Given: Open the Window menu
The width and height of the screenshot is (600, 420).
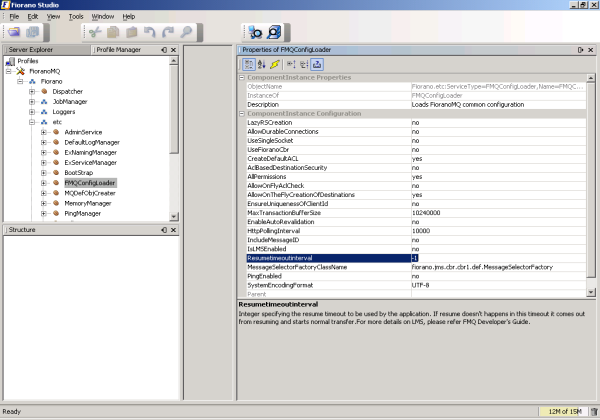Looking at the screenshot, I should pyautogui.click(x=103, y=16).
